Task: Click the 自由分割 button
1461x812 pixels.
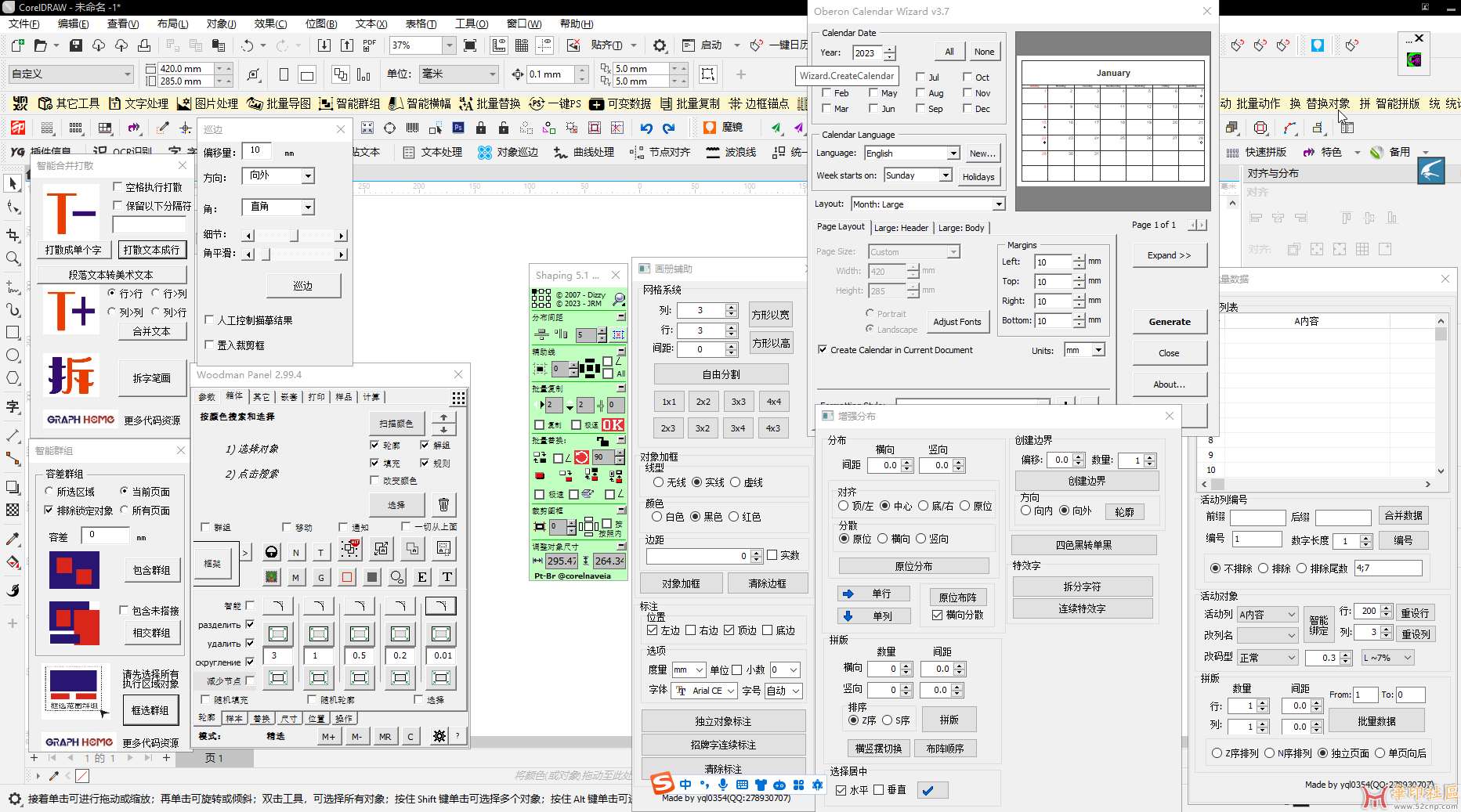Action: click(x=721, y=374)
